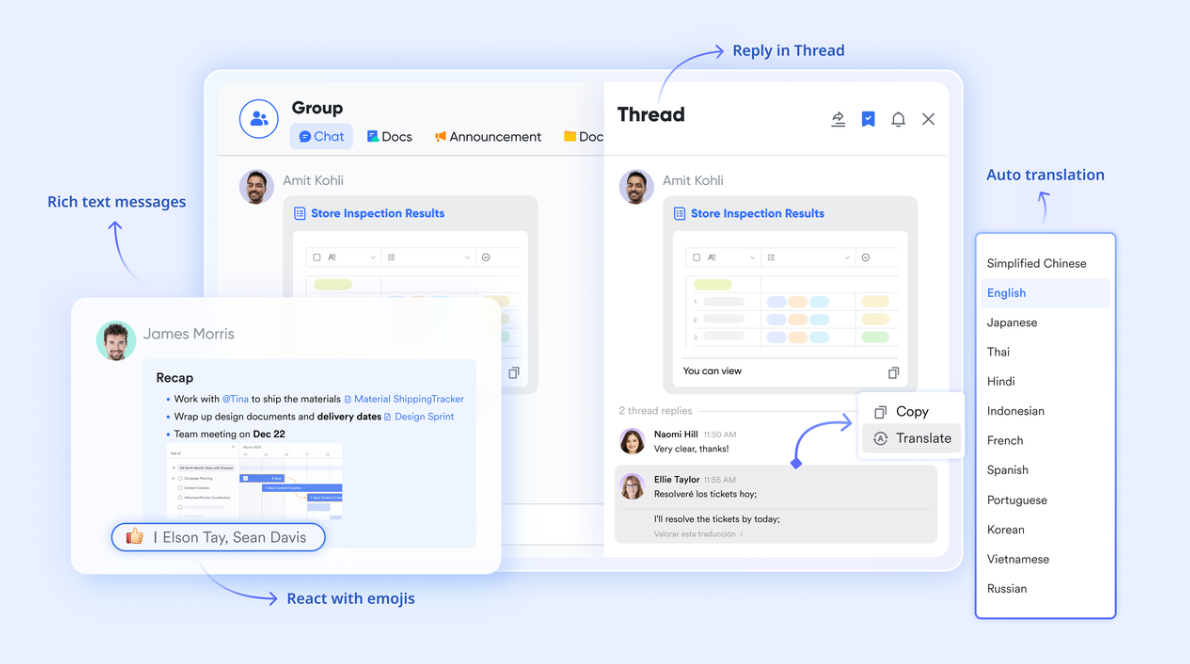
Task: Select English in the language list
Action: click(1045, 293)
